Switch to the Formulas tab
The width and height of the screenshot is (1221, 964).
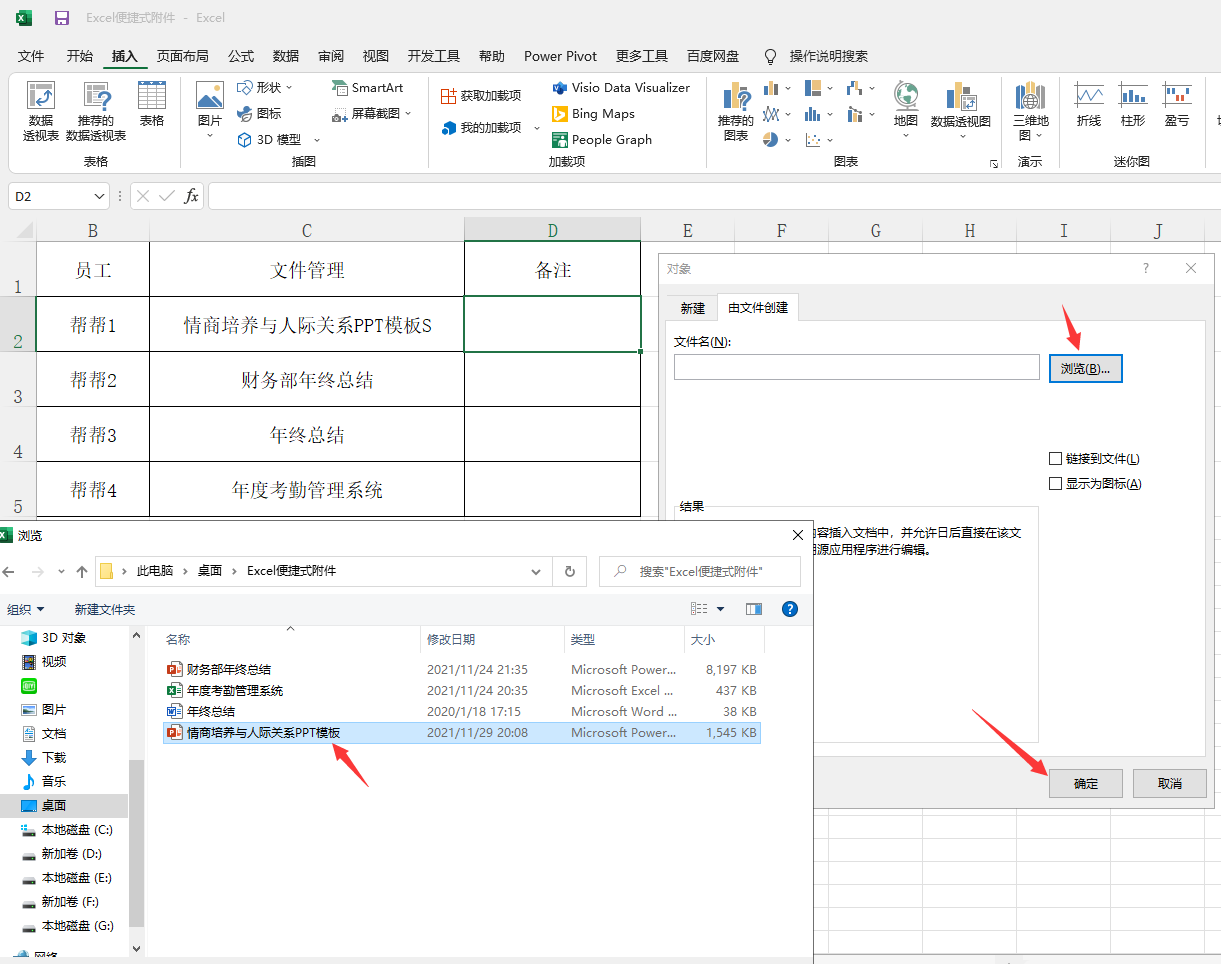(x=241, y=56)
